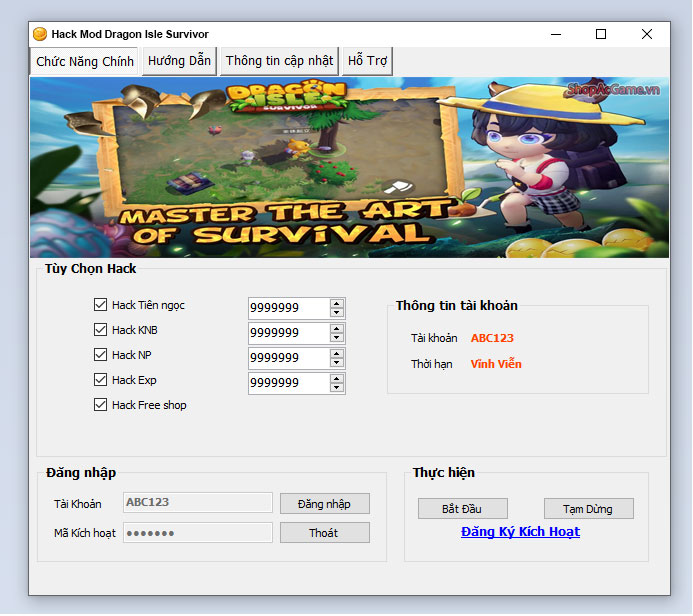The image size is (693, 616).
Task: Focus the Mã Kích hoạt password field
Action: pos(198,532)
